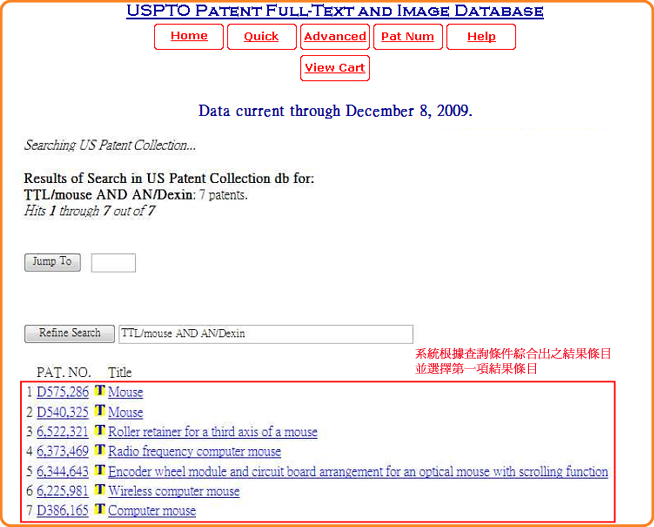Select the 'Searching US Patent Collection...' text
This screenshot has height=527, width=654.
pos(110,145)
